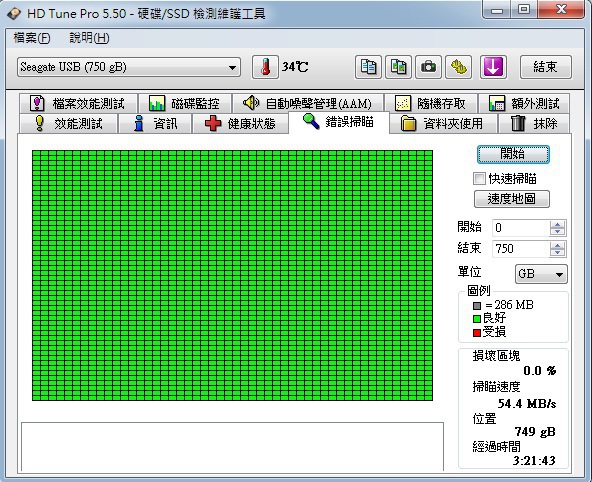Viewport: 592px width, 482px height.
Task: Decrease the 結束 end value spinner
Action: click(x=557, y=253)
